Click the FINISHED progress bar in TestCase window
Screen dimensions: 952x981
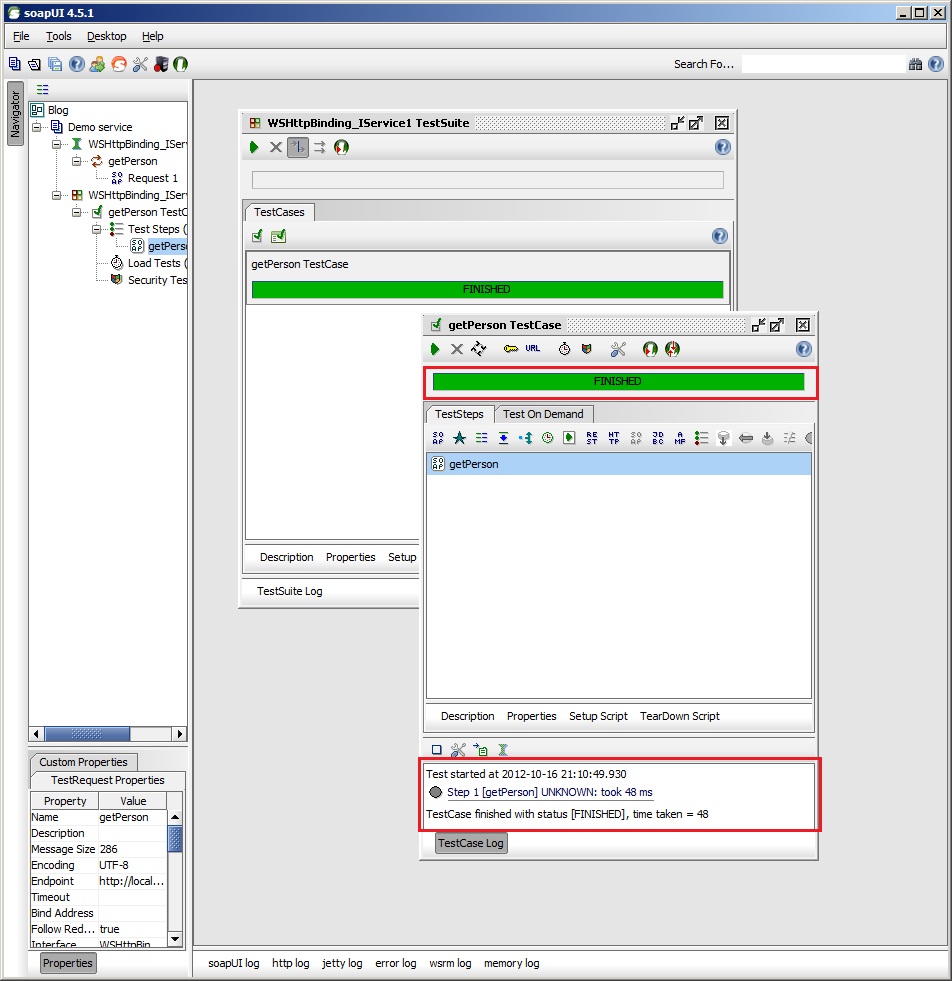coord(619,381)
